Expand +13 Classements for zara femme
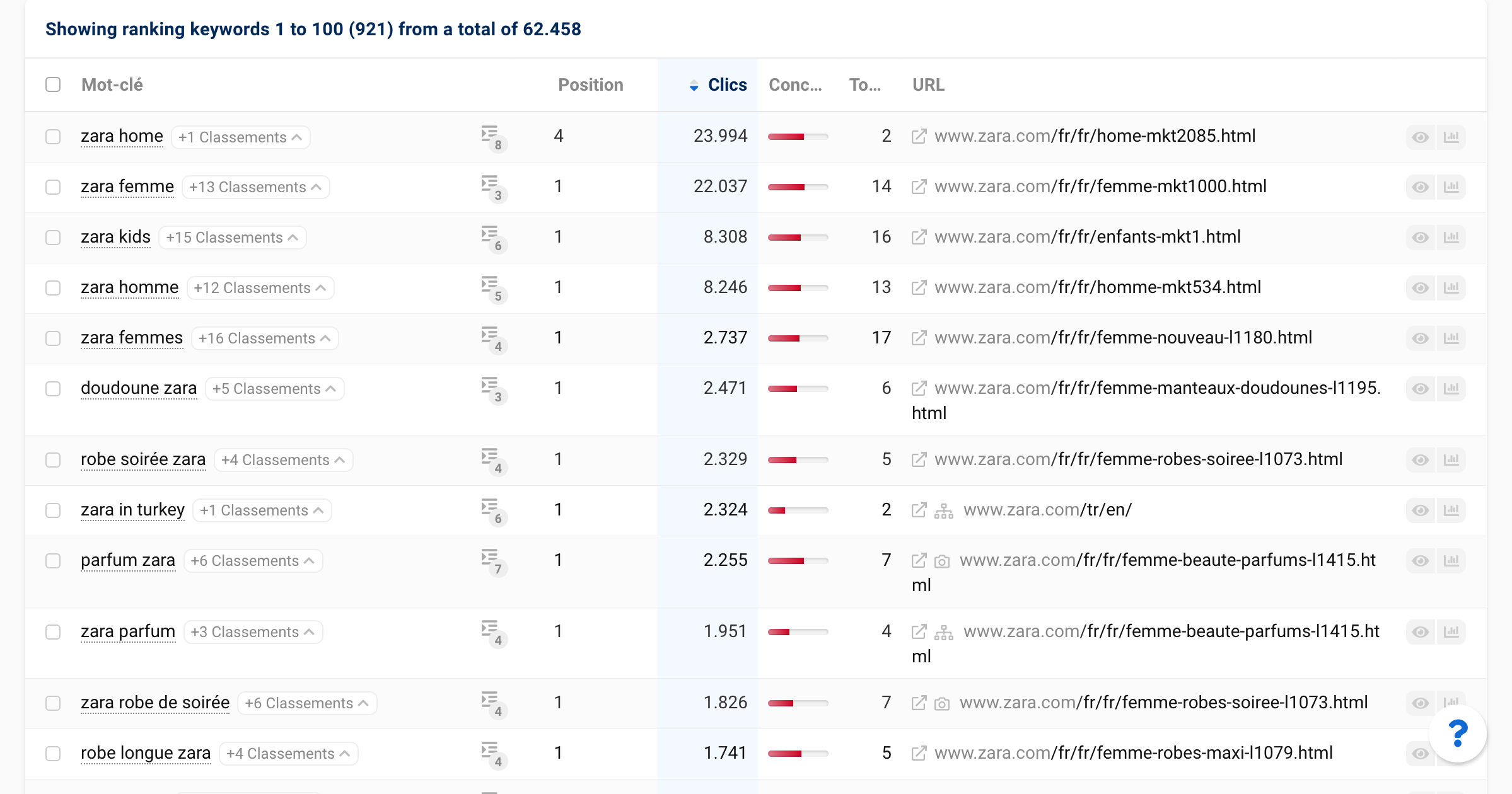The image size is (1512, 794). click(255, 187)
